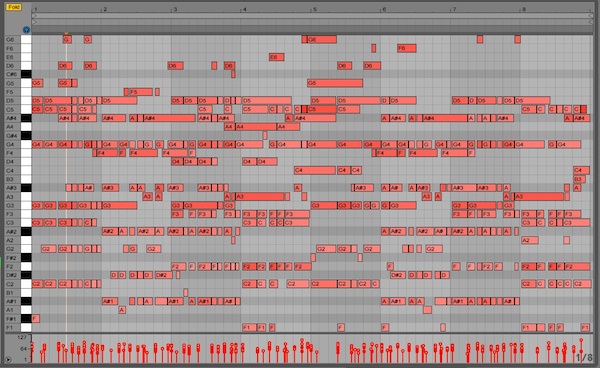Select the B3 note at the far right

(x=579, y=179)
